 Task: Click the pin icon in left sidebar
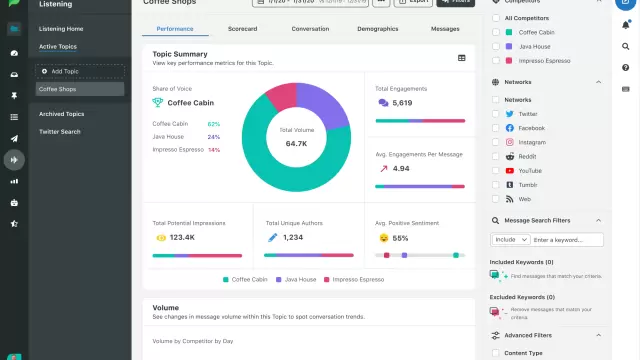point(14,96)
